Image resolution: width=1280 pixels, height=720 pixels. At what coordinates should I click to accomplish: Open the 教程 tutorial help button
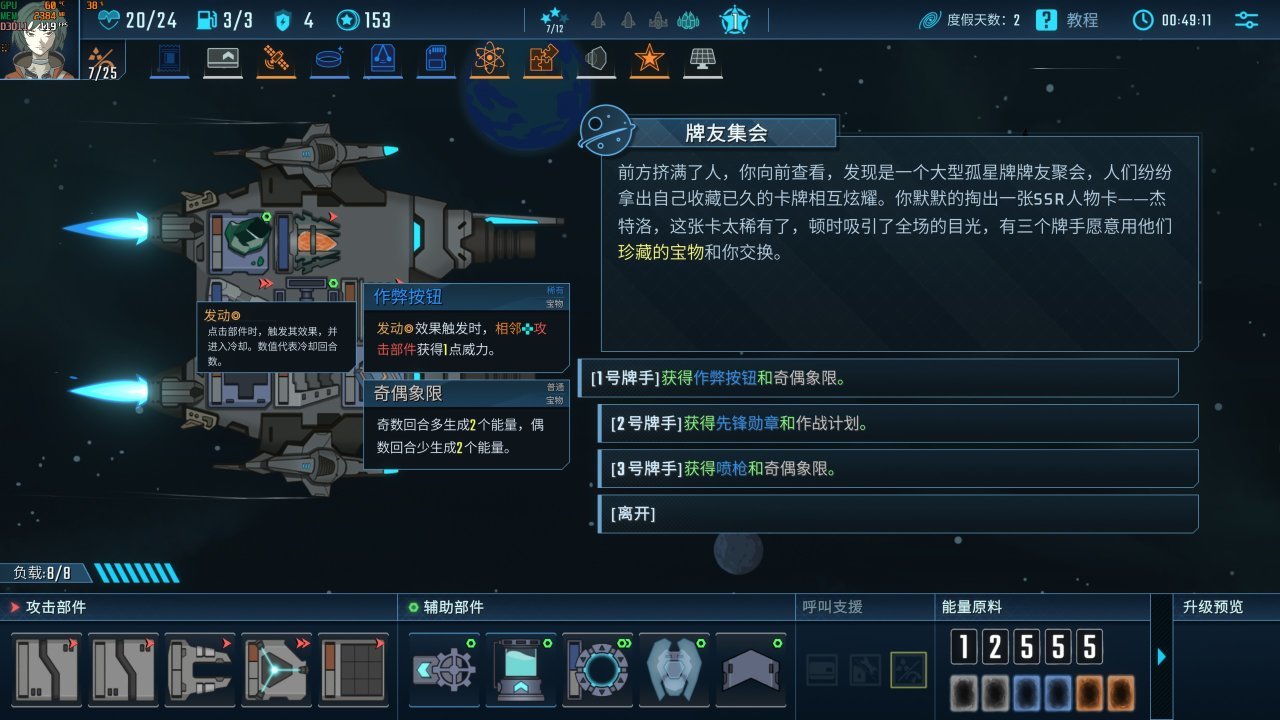click(1066, 20)
